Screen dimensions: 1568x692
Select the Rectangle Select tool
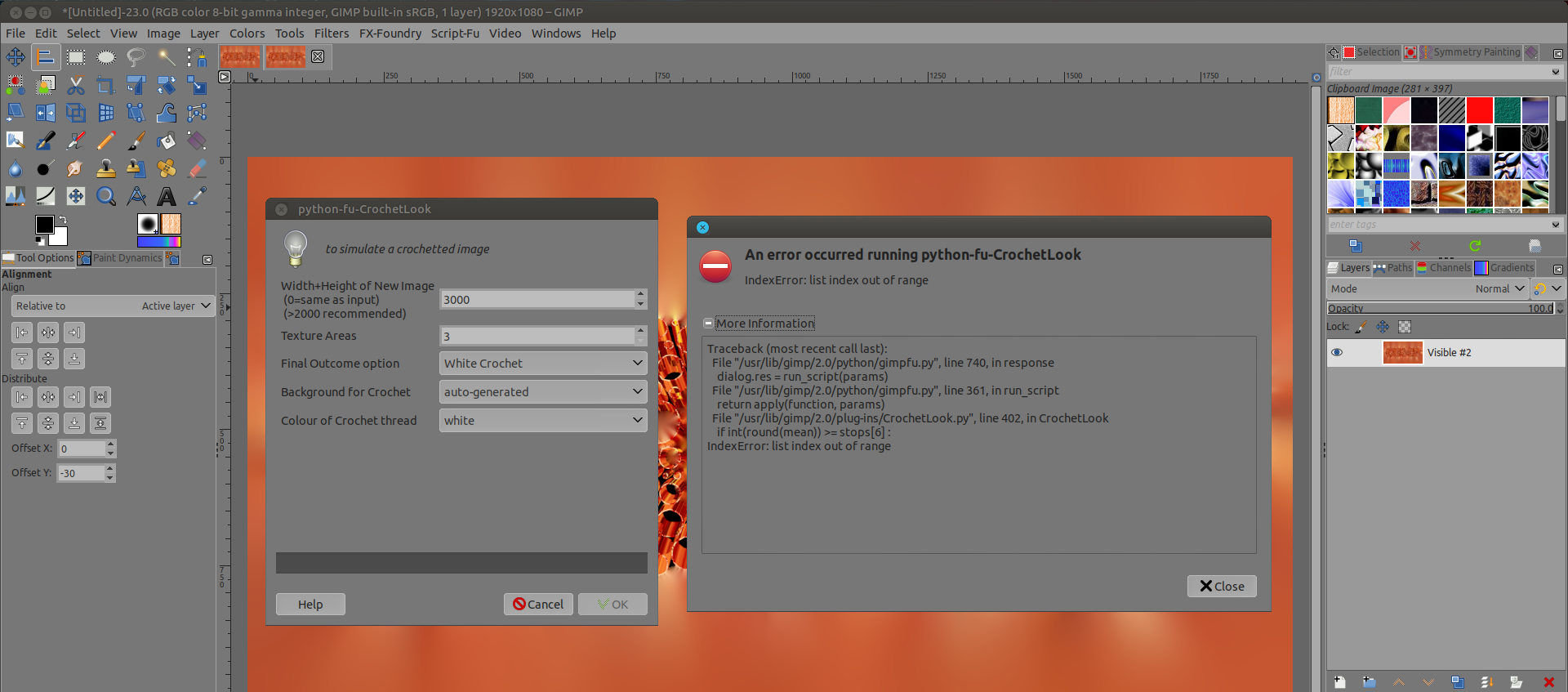(76, 56)
